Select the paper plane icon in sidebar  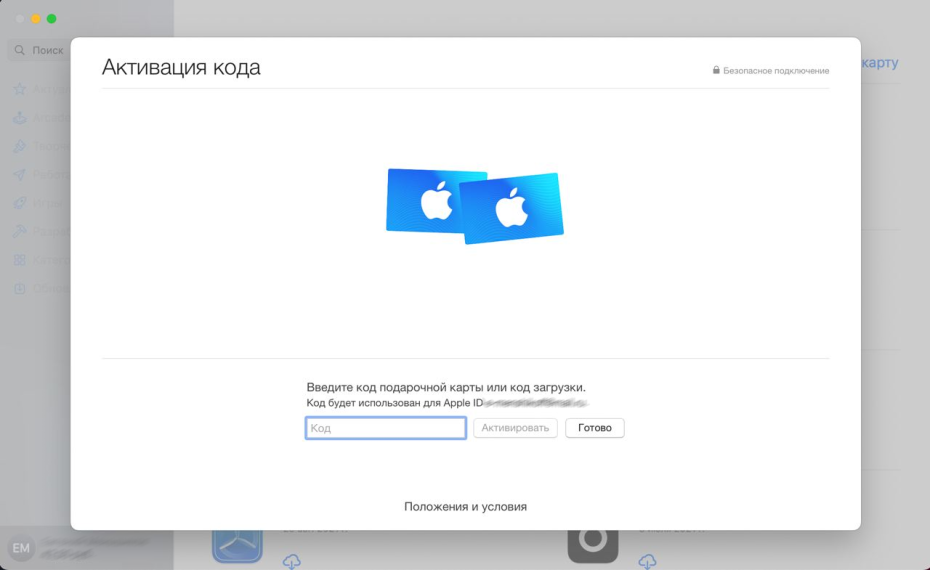point(20,174)
